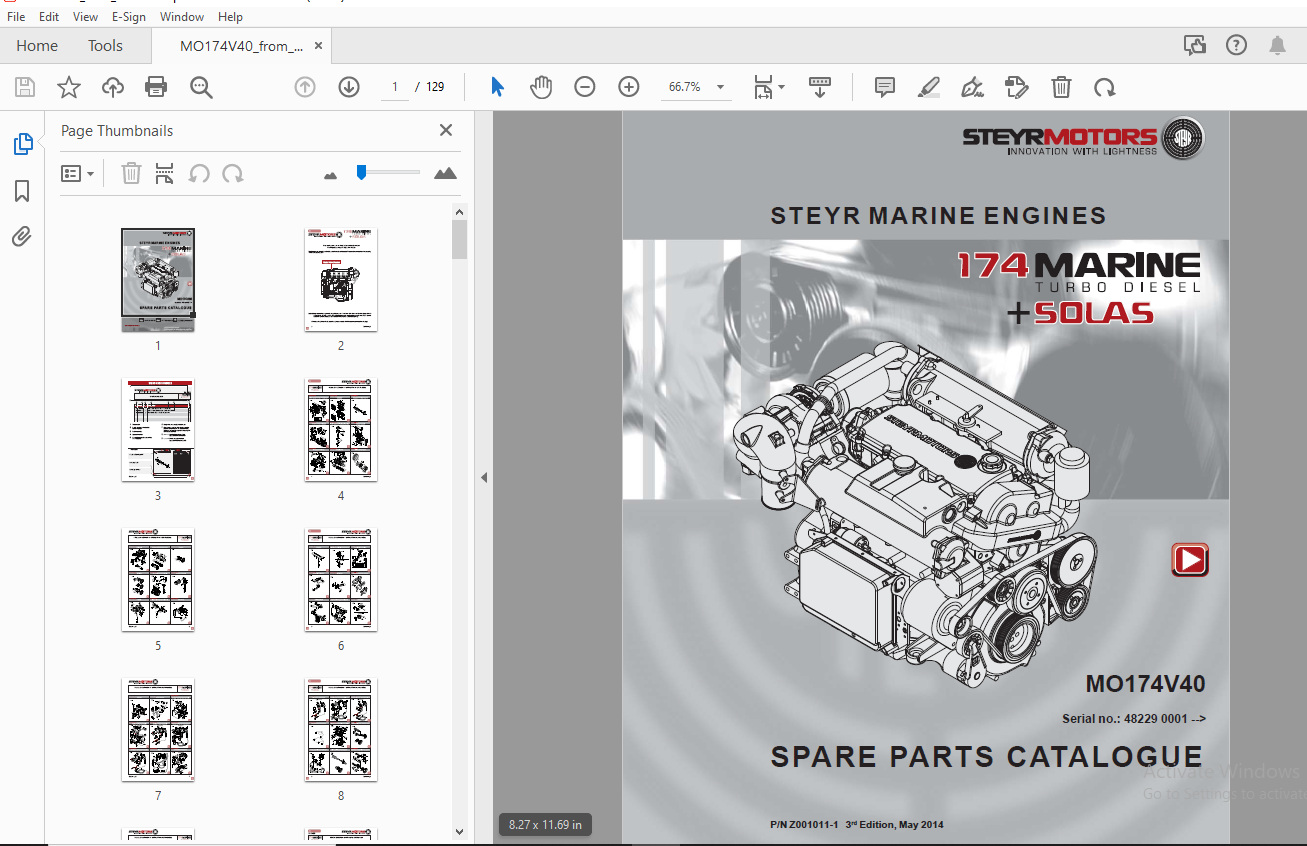Click thumbnails scrollbar up arrow
1307x846 pixels.
(x=459, y=212)
